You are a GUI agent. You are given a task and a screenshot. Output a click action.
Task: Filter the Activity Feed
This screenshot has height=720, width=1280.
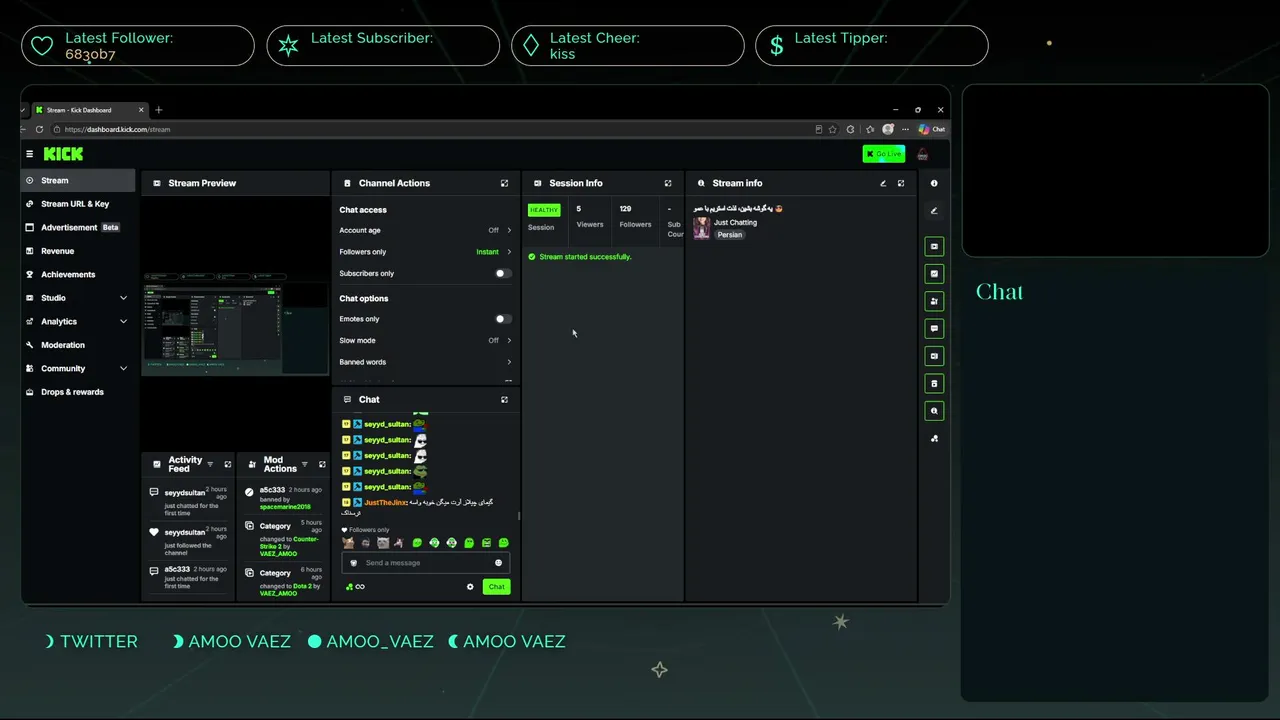pos(210,464)
